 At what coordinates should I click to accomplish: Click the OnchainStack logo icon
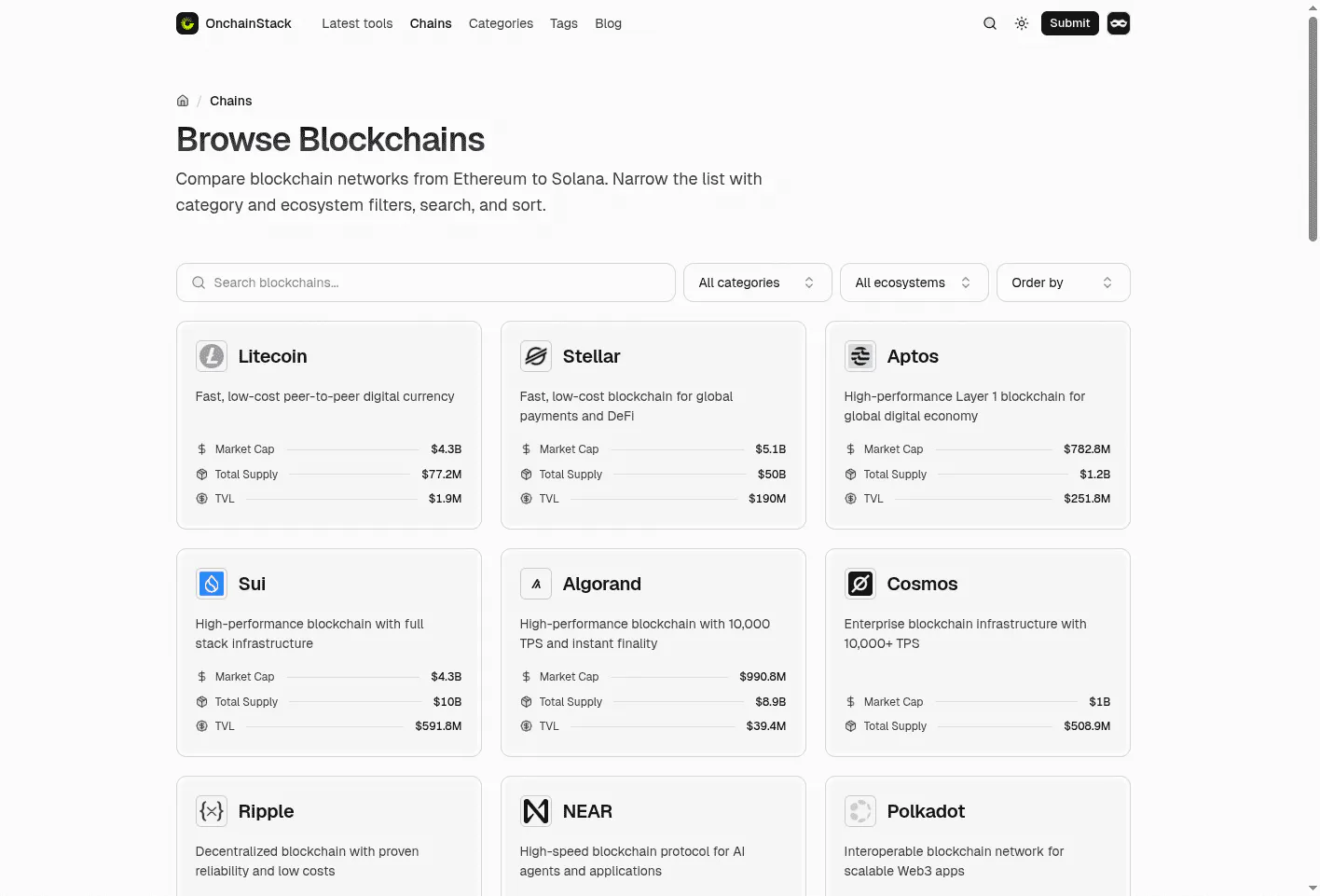(187, 23)
